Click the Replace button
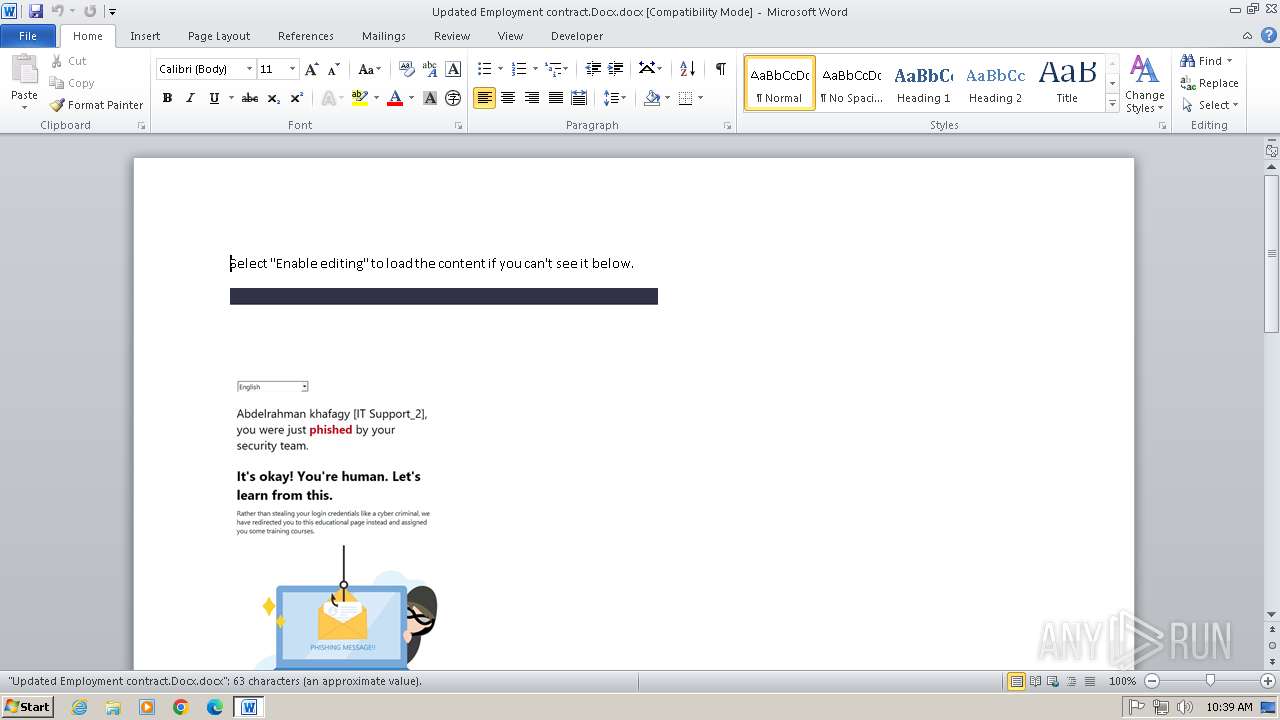 tap(1210, 83)
